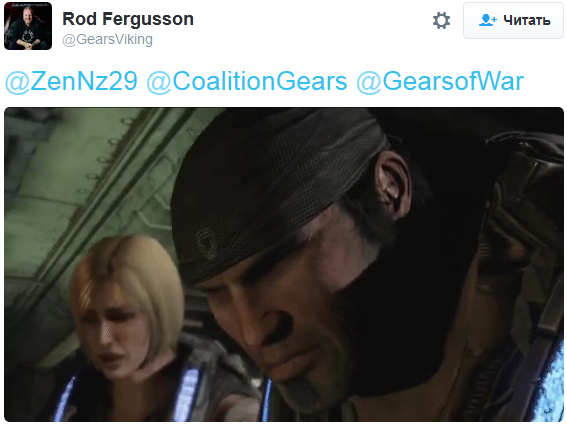The image size is (567, 426).
Task: Follow the user with the Читать button
Action: (513, 20)
